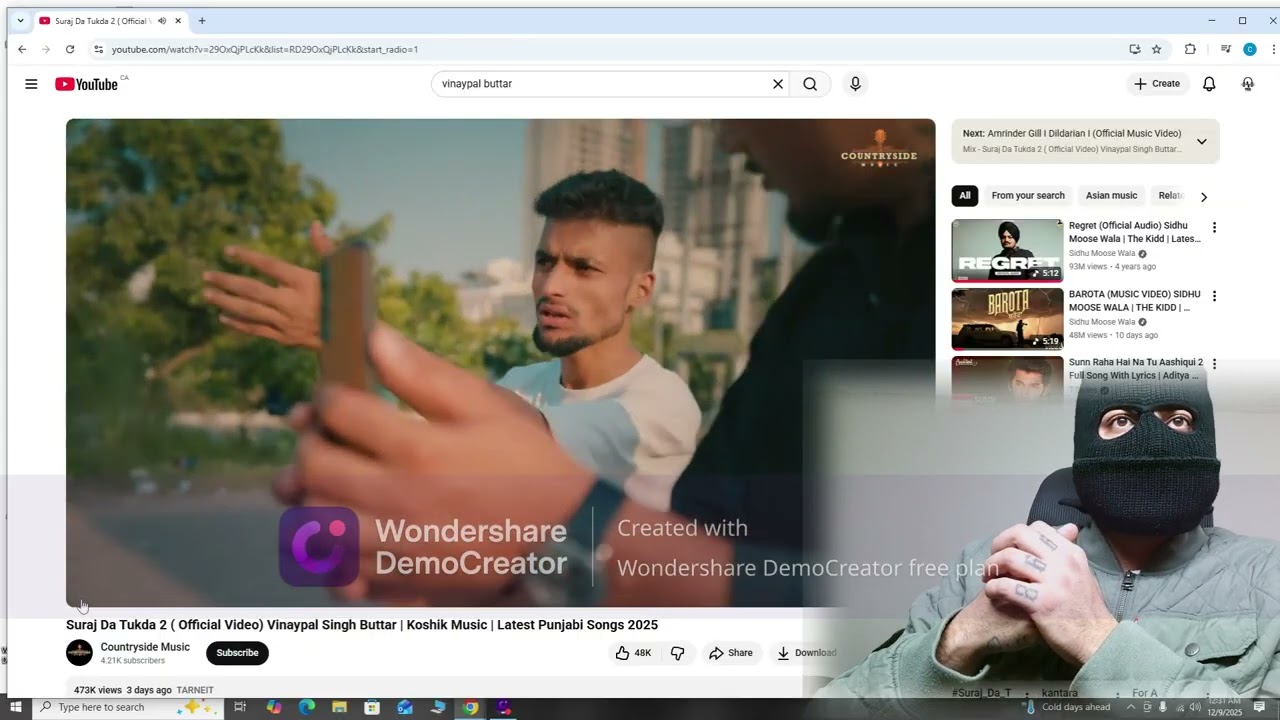Image resolution: width=1280 pixels, height=720 pixels.
Task: Open Microsoft Edge from the taskbar
Action: [x=307, y=707]
